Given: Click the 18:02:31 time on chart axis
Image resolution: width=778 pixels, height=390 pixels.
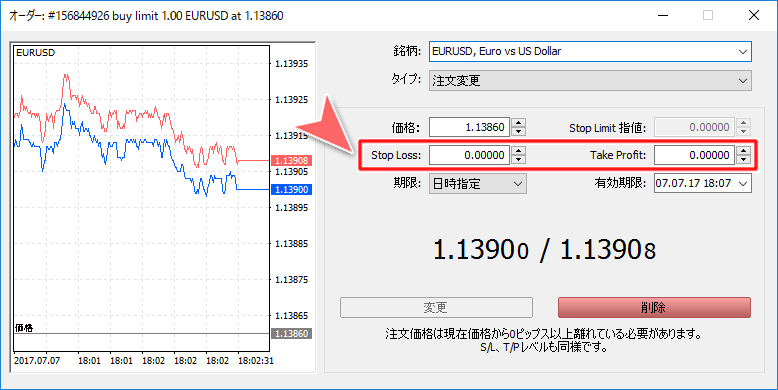Looking at the screenshot, I should point(256,361).
